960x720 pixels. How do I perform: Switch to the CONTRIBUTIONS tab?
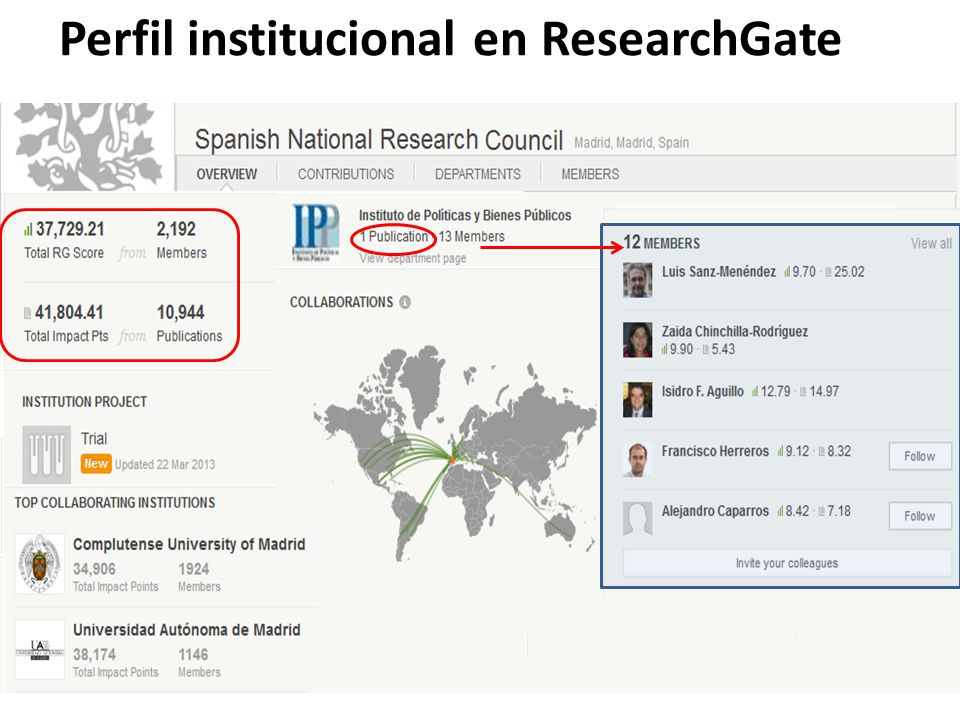pos(346,174)
